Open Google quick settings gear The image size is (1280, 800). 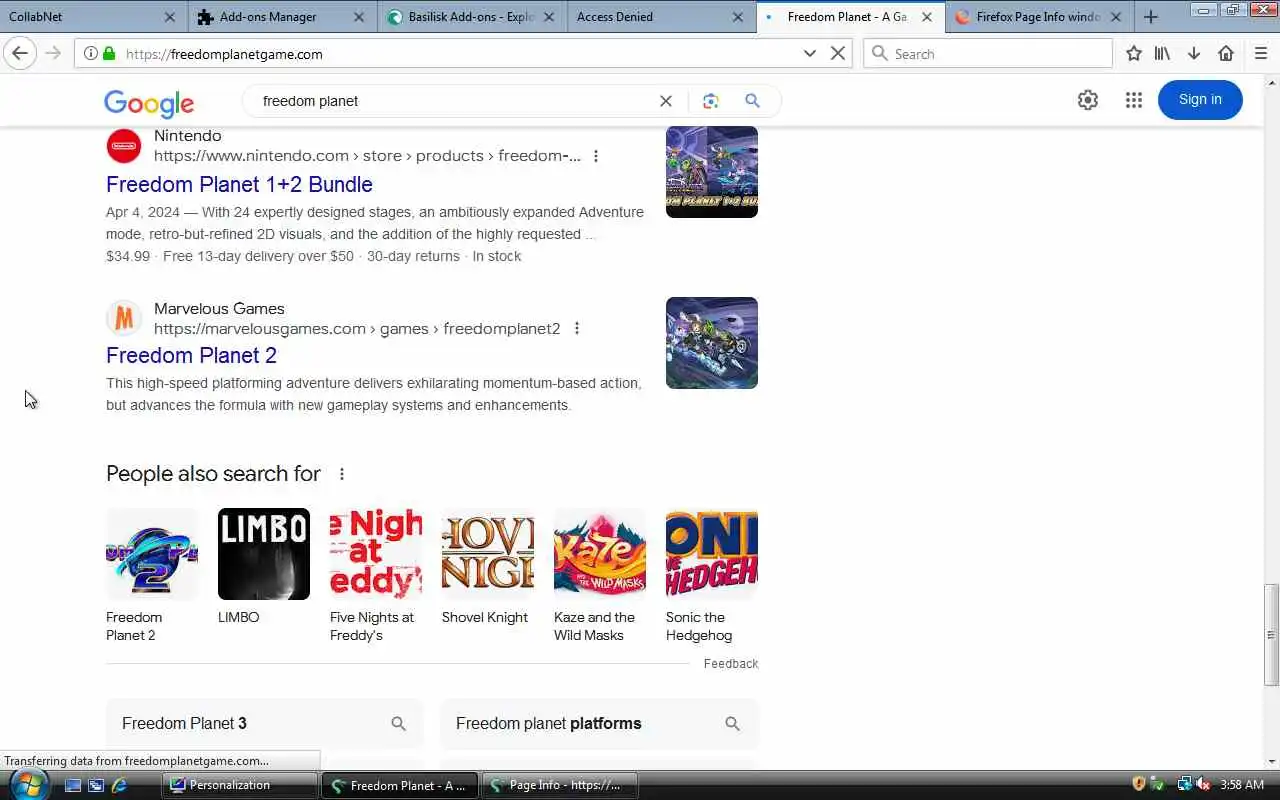tap(1088, 100)
